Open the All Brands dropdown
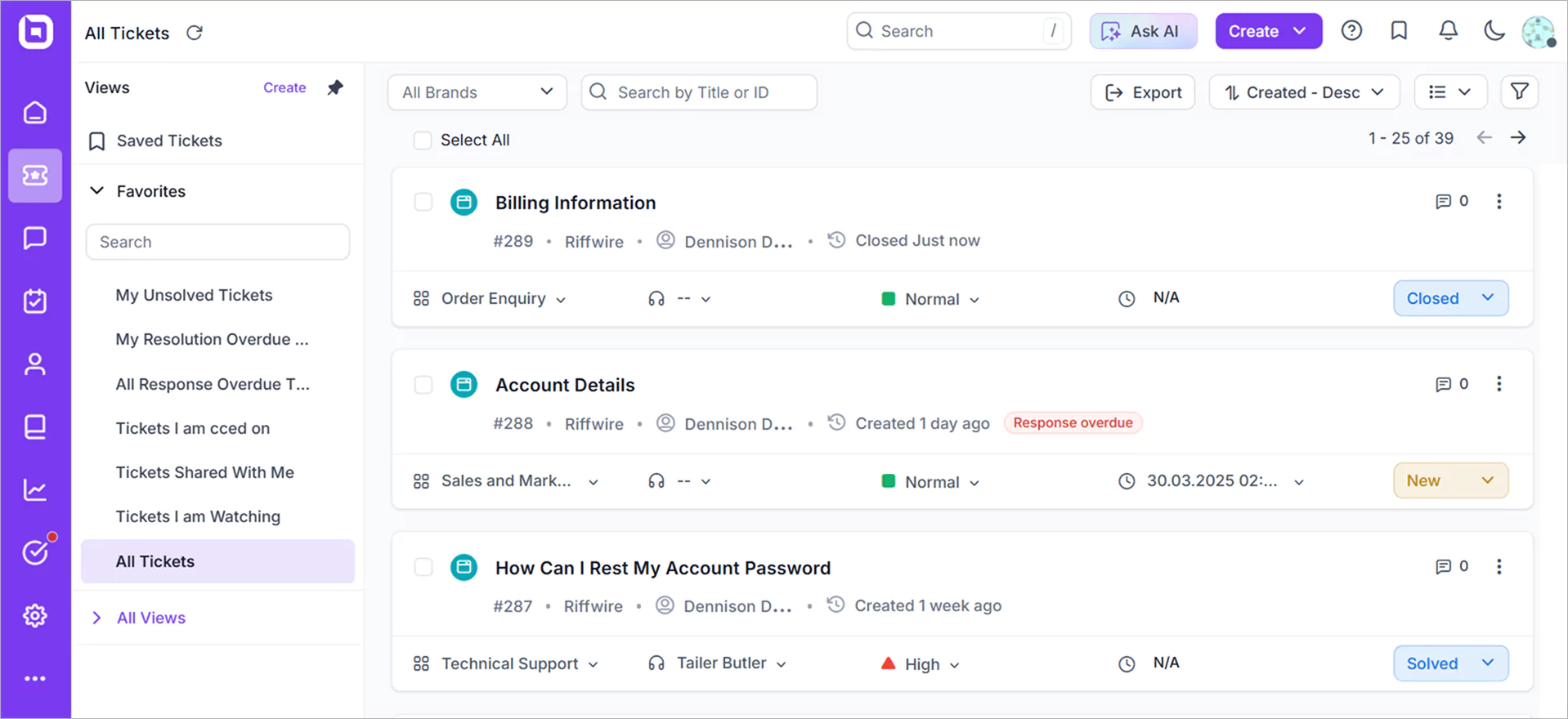The height and width of the screenshot is (719, 1568). [477, 92]
